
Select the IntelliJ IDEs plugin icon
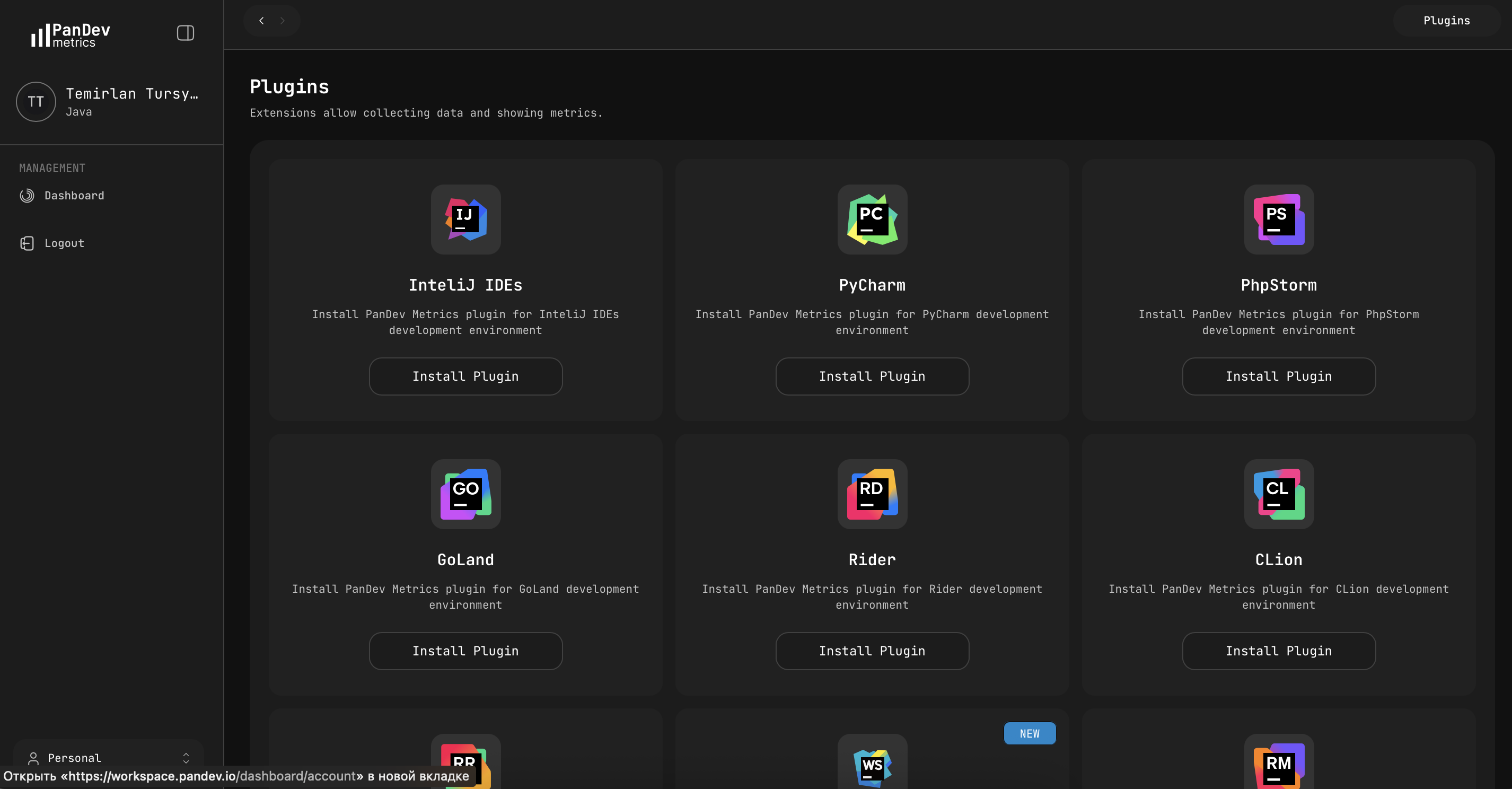click(x=465, y=220)
